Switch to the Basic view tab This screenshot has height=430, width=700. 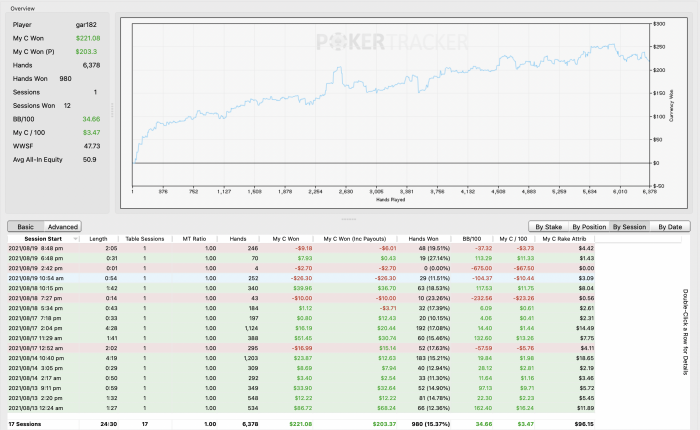tap(25, 226)
